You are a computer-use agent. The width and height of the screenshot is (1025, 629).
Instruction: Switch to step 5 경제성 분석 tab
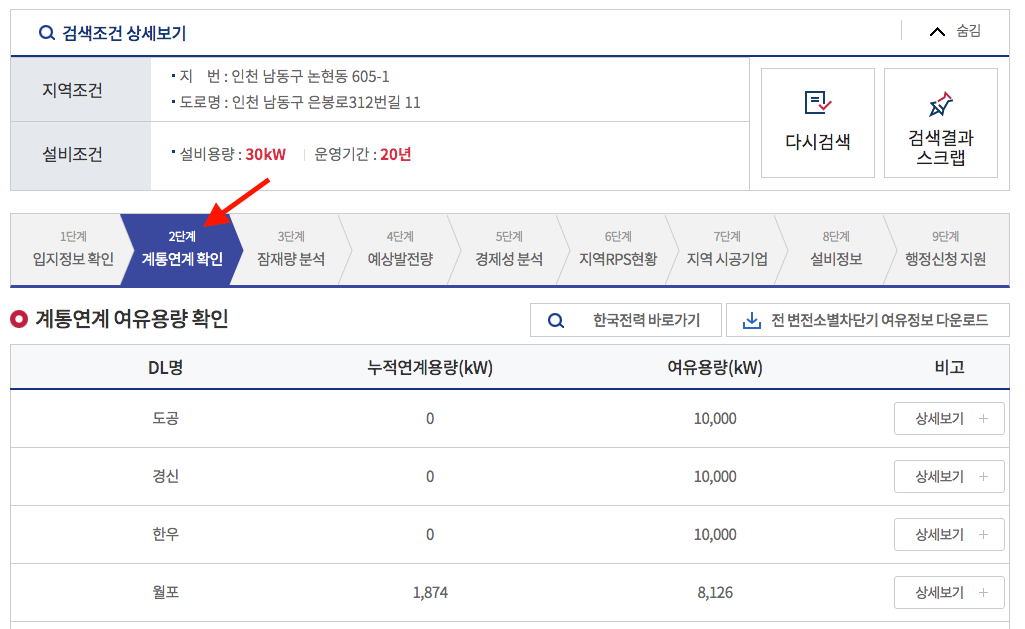coord(509,249)
